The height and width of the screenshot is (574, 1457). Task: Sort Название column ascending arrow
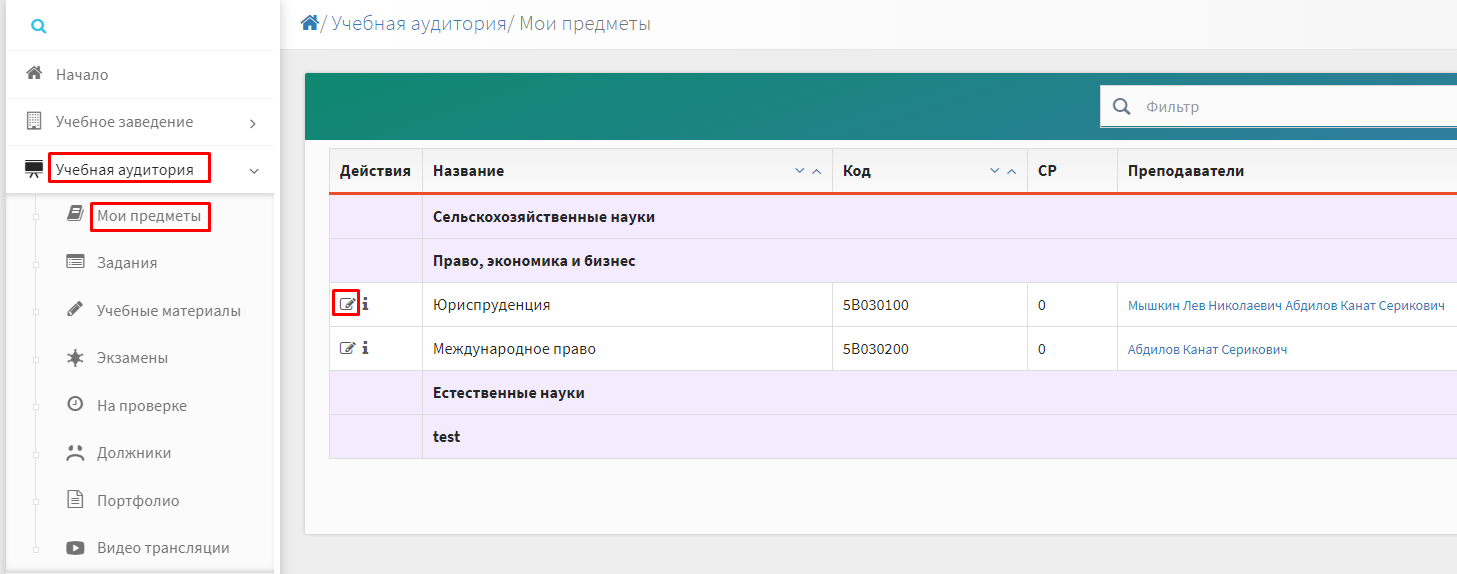pos(816,171)
